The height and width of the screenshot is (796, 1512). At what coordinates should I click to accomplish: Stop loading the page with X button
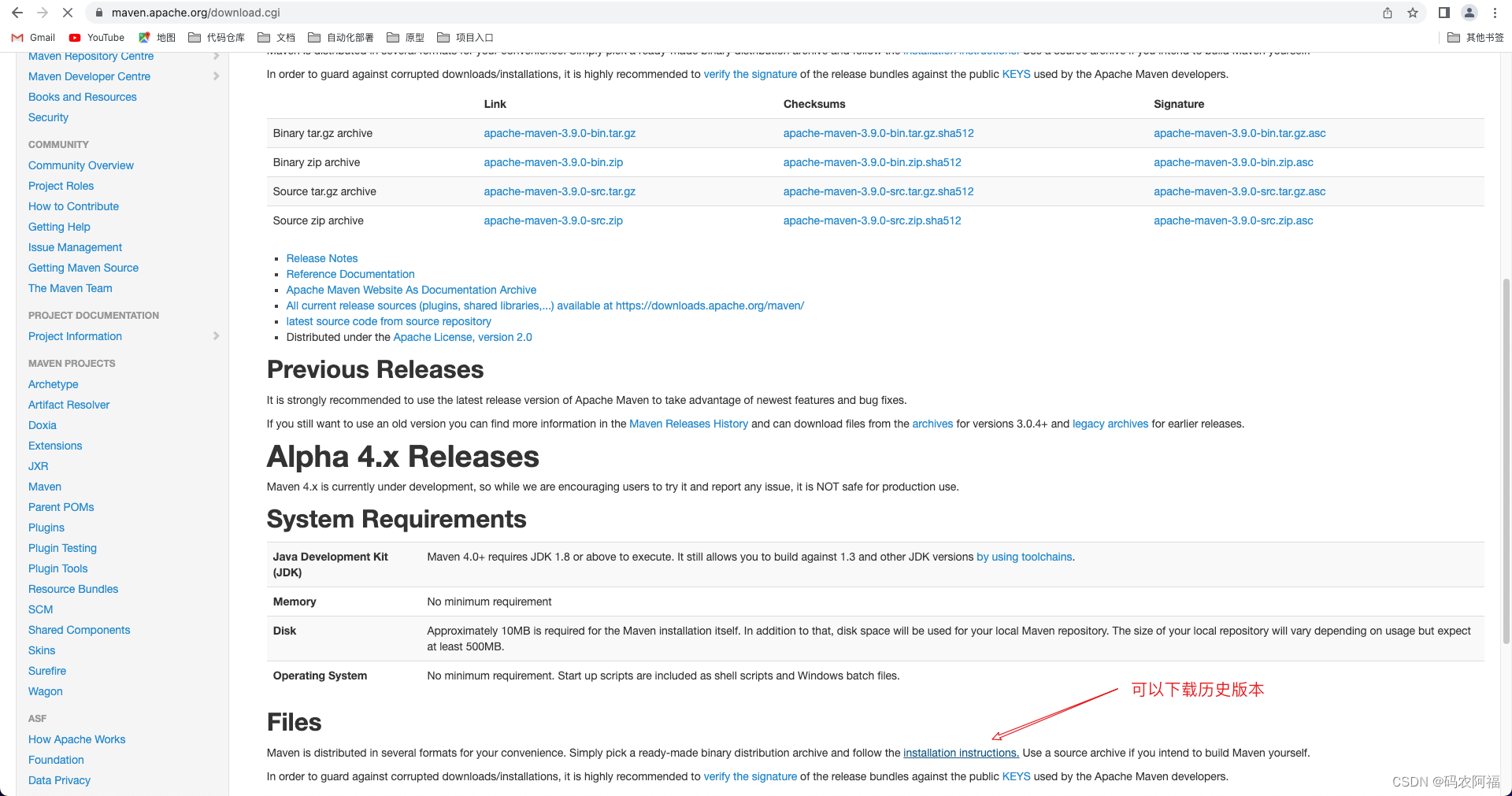(68, 13)
